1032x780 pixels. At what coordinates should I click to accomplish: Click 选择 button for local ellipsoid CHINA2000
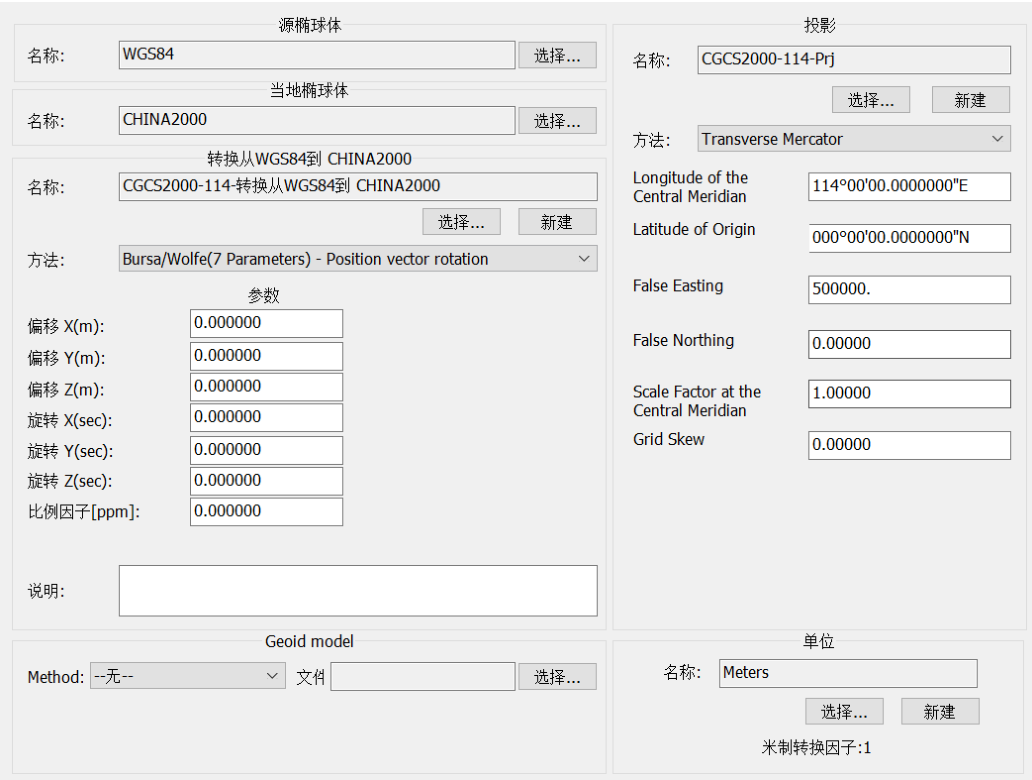557,121
